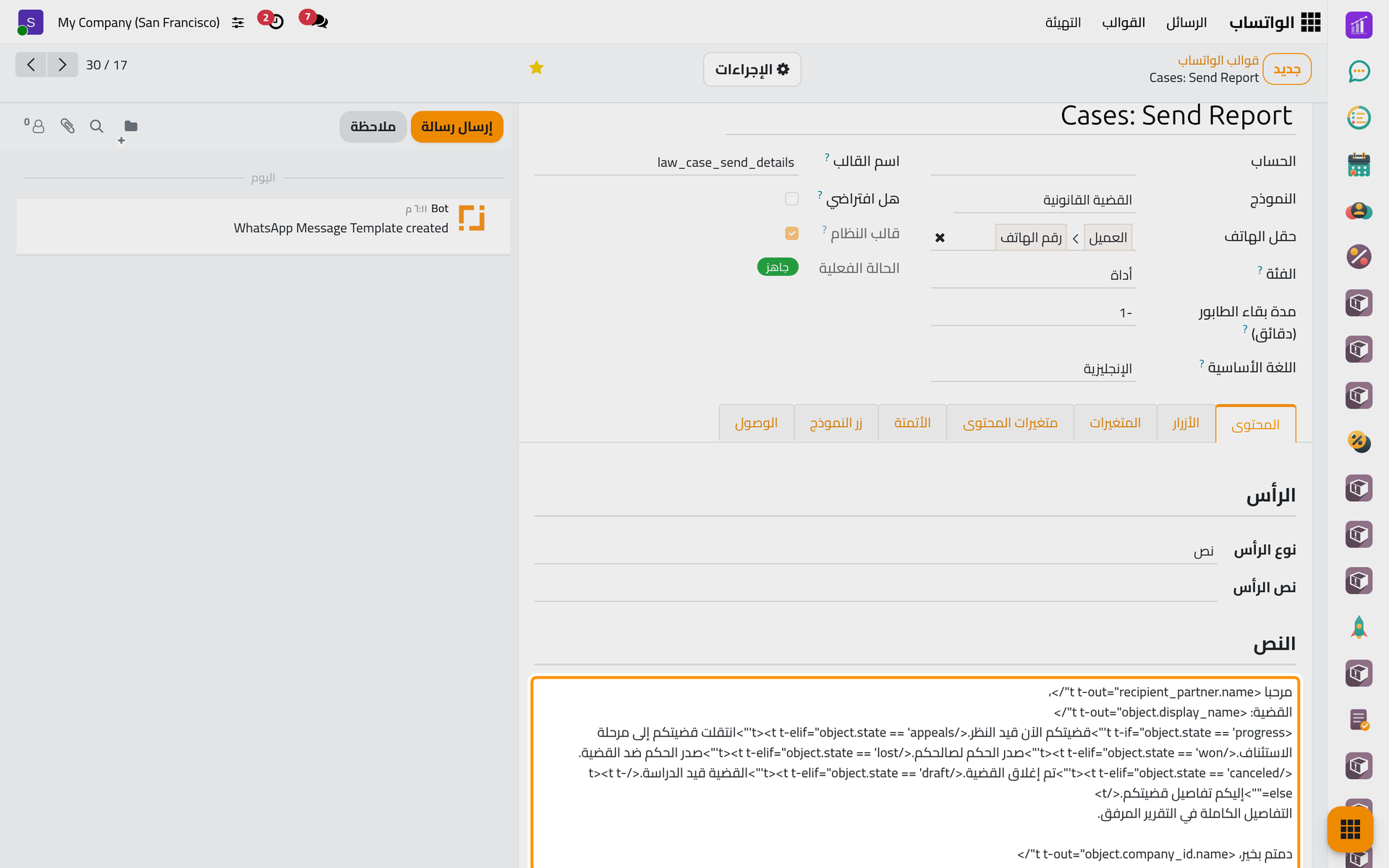This screenshot has width=1389, height=868.
Task: Click the قوالب الواتساب breadcrumb link
Action: (x=1218, y=60)
